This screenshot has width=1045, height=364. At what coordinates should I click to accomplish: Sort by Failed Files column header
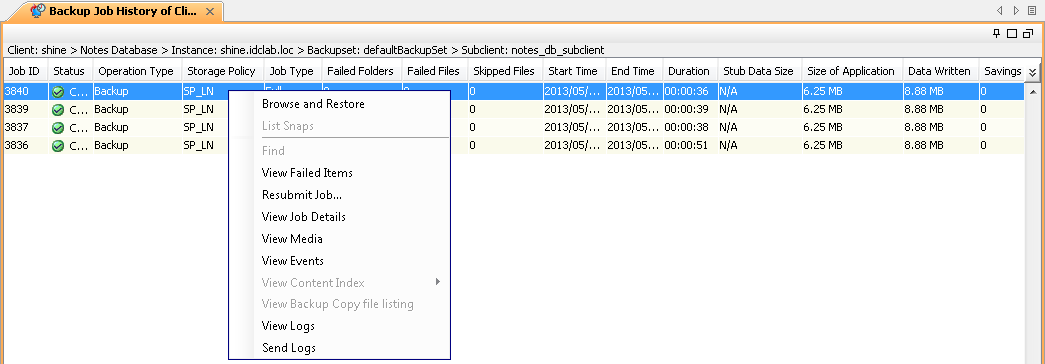coord(433,71)
